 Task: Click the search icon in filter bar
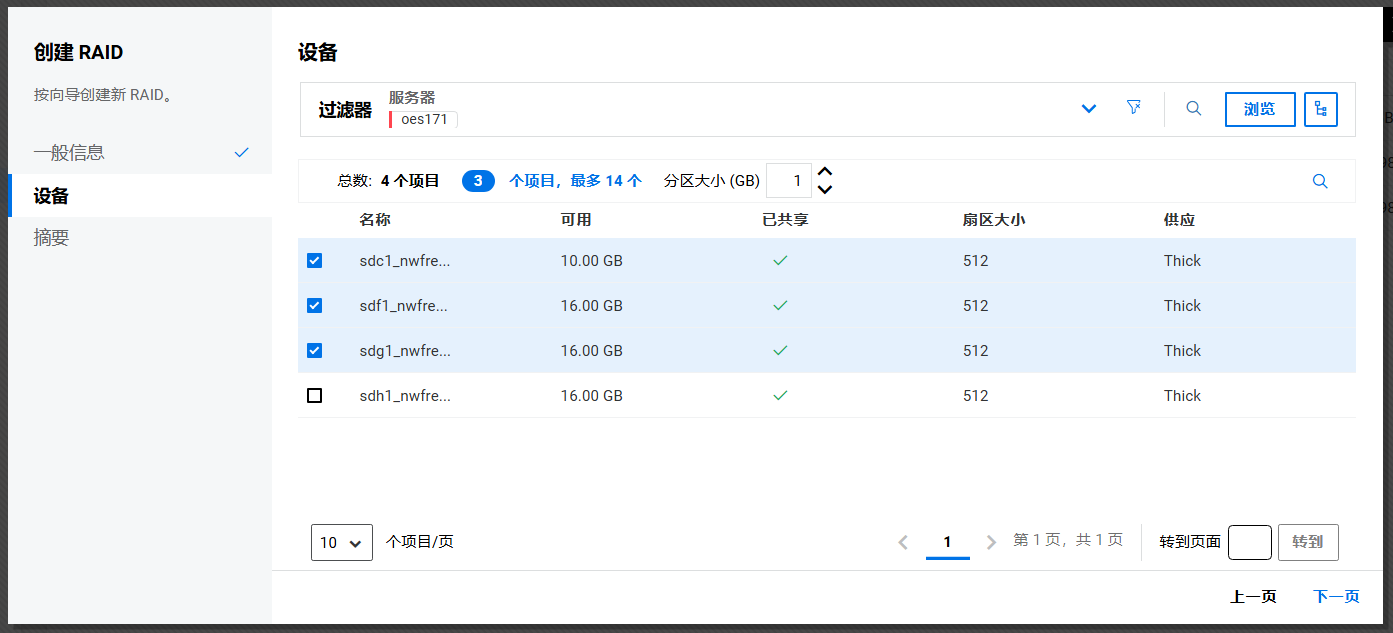[1193, 109]
